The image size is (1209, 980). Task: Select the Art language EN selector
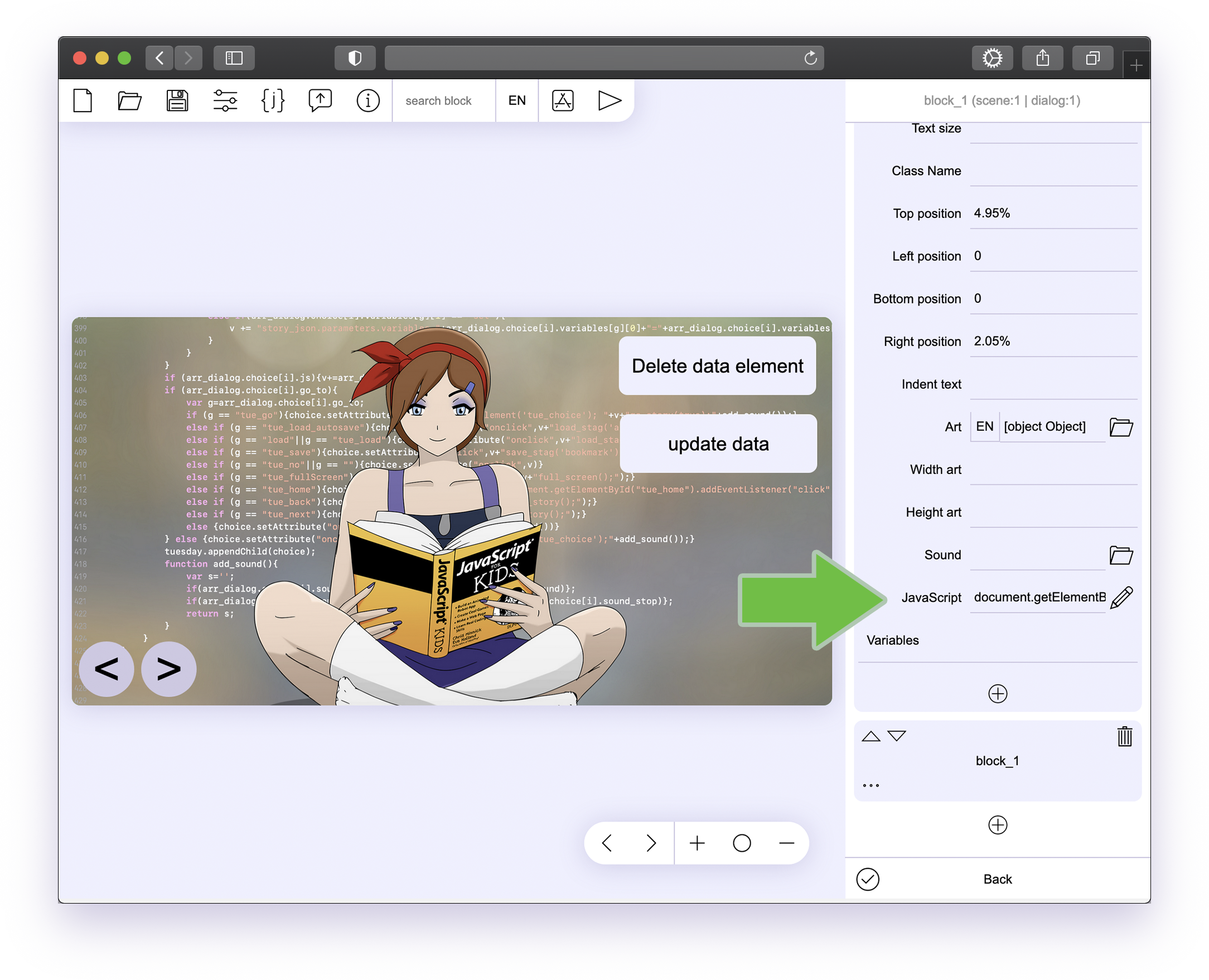point(984,427)
